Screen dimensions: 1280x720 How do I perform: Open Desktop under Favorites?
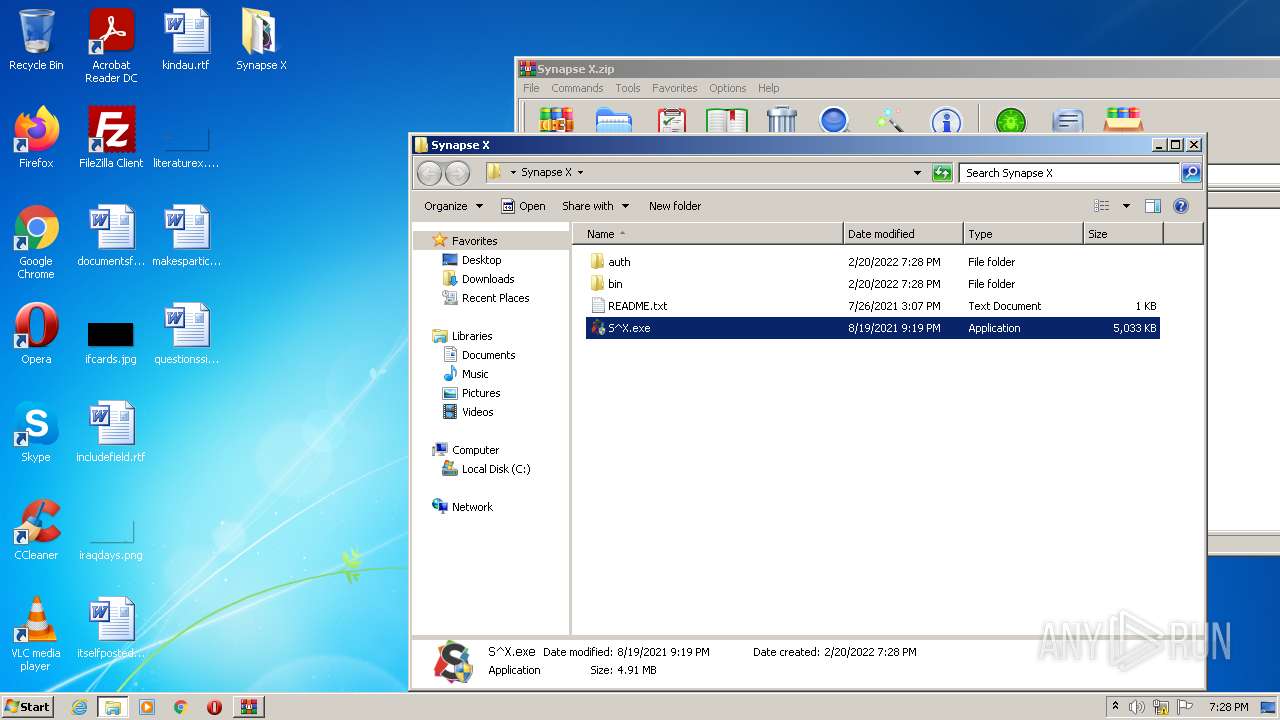click(x=481, y=260)
